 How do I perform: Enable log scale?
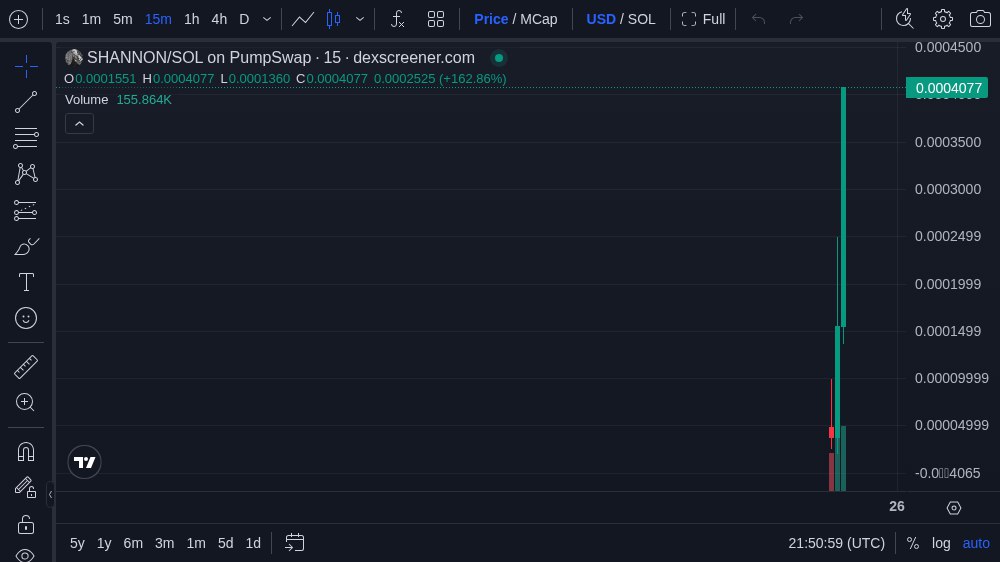click(x=941, y=543)
